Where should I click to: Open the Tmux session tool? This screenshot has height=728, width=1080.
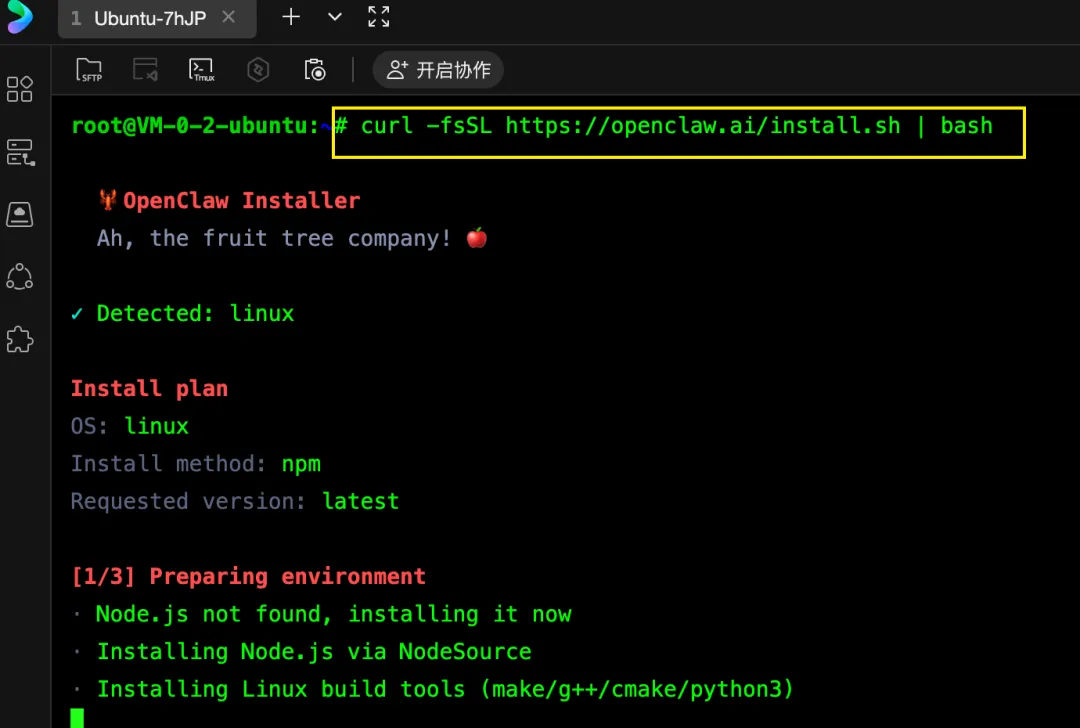(202, 70)
